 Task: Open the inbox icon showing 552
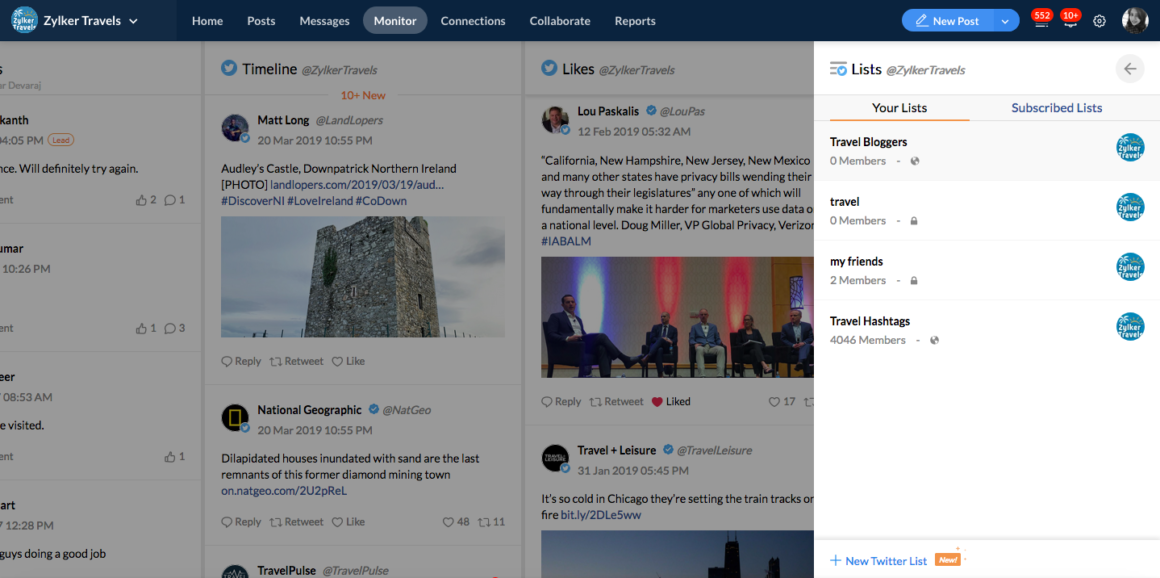tap(1041, 21)
